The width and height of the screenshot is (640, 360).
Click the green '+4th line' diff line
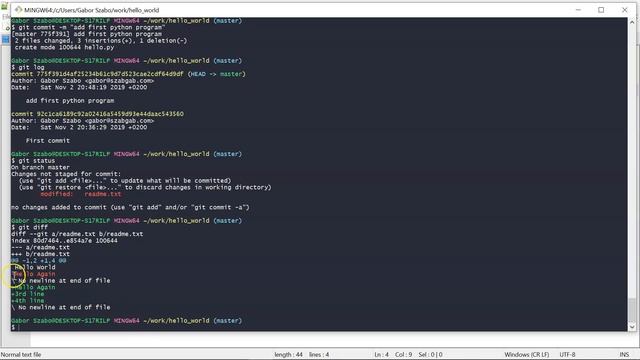28,300
